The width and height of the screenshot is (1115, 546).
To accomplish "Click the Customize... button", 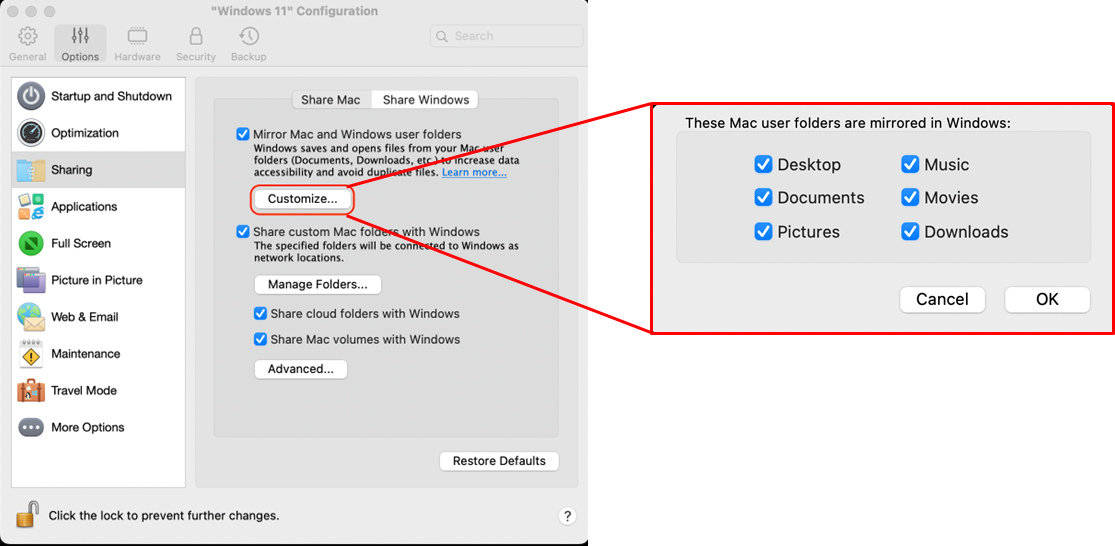I will 302,199.
